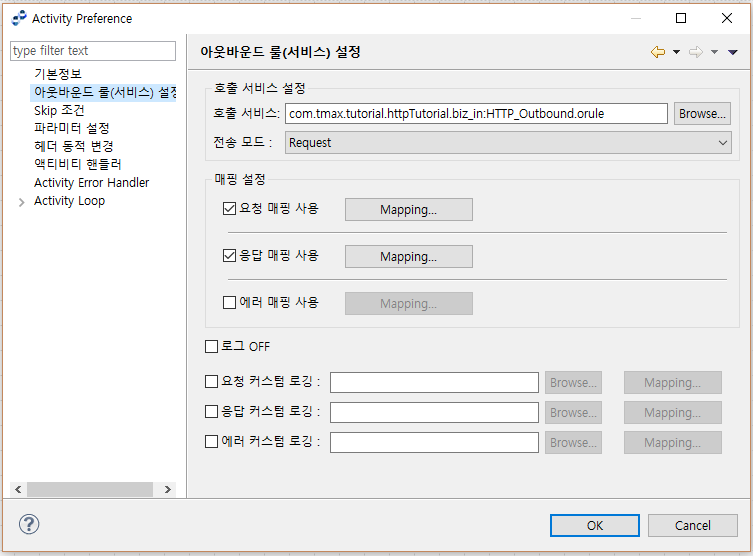Open the 전송 모드 Request dropdown
The width and height of the screenshot is (753, 556).
point(509,143)
